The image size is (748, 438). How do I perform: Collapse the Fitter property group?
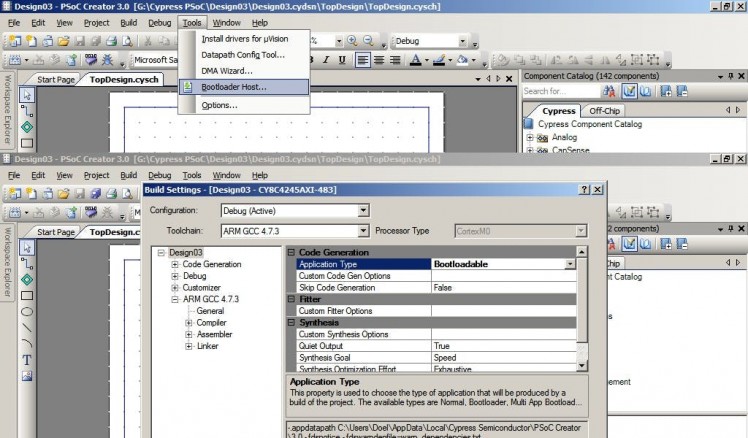291,299
